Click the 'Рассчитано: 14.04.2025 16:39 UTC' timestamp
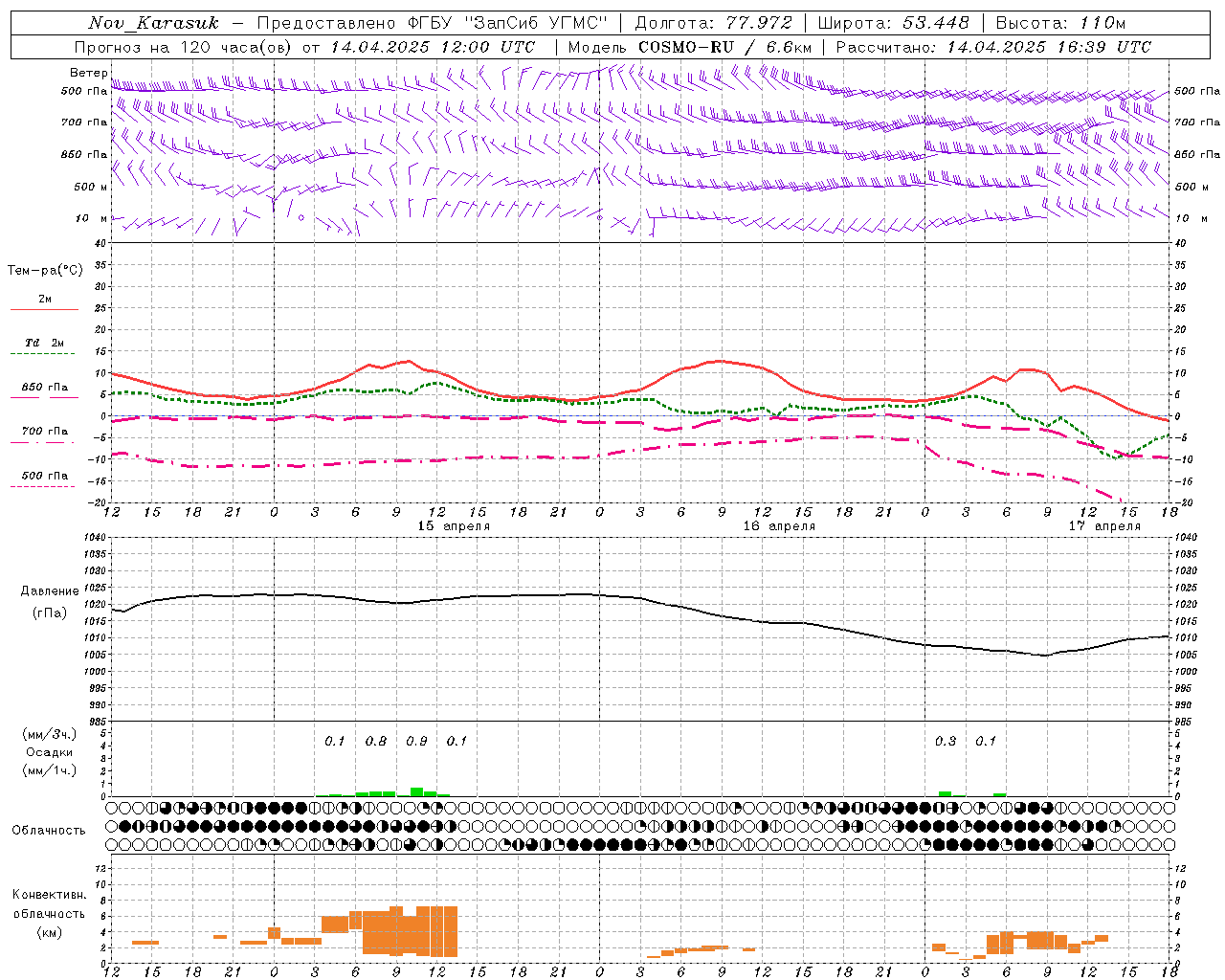1225x980 pixels. pos(993,47)
